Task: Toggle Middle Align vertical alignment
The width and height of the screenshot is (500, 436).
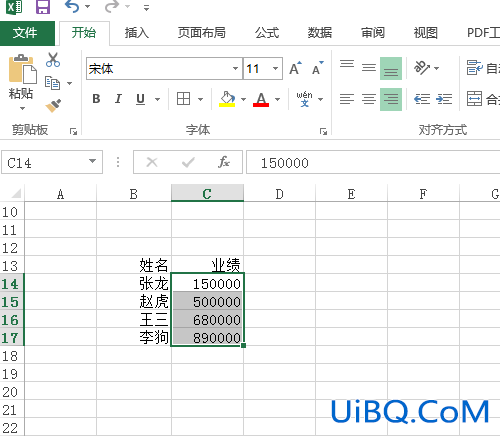Action: pos(369,68)
